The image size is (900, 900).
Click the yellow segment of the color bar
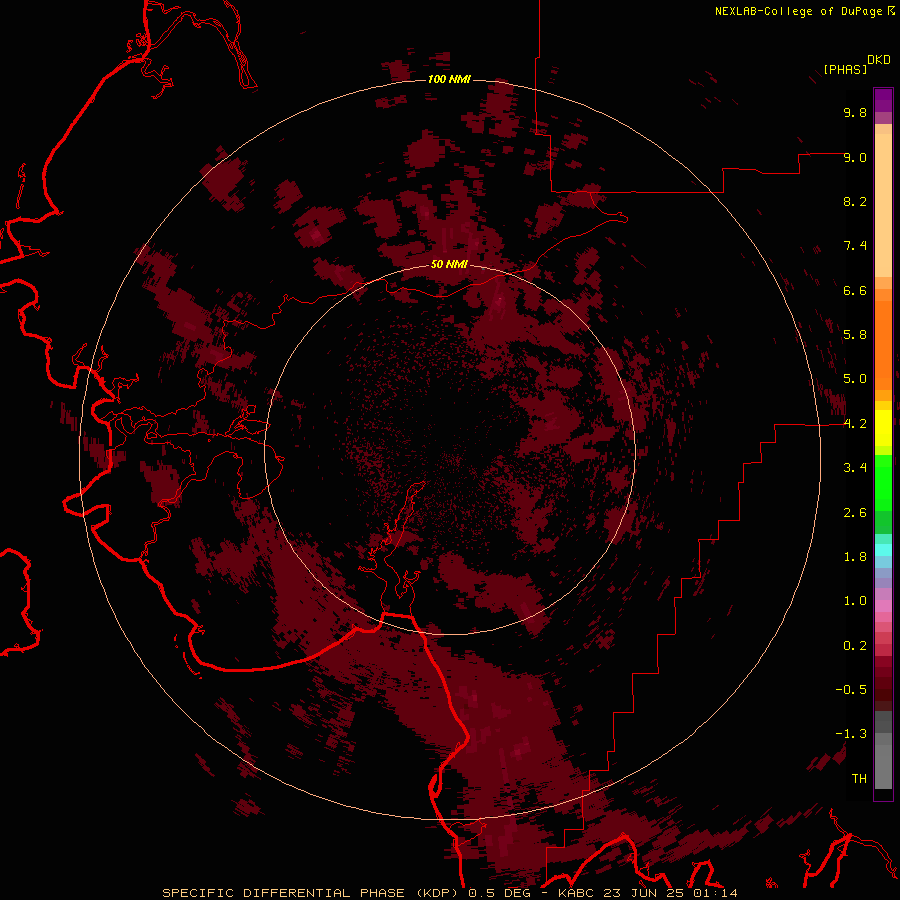tap(883, 428)
